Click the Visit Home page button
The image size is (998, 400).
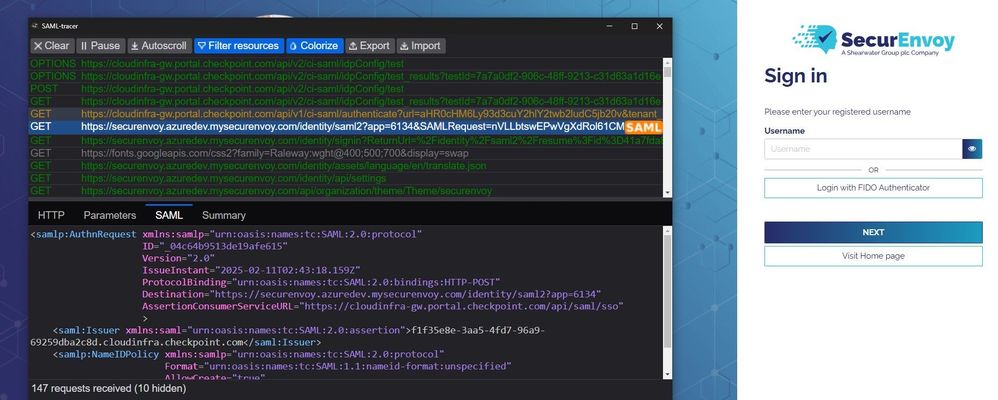coord(873,256)
